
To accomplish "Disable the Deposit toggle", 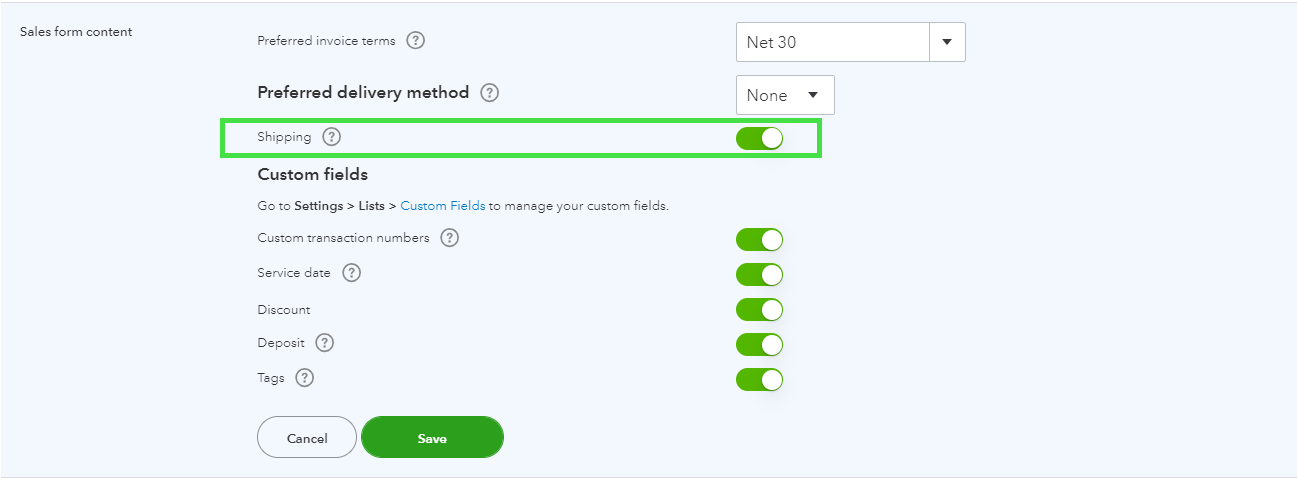I will click(759, 345).
